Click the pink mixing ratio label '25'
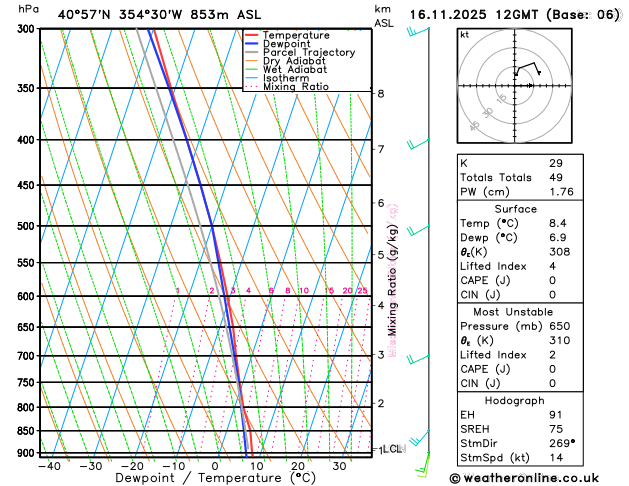The height and width of the screenshot is (486, 629). (x=362, y=291)
